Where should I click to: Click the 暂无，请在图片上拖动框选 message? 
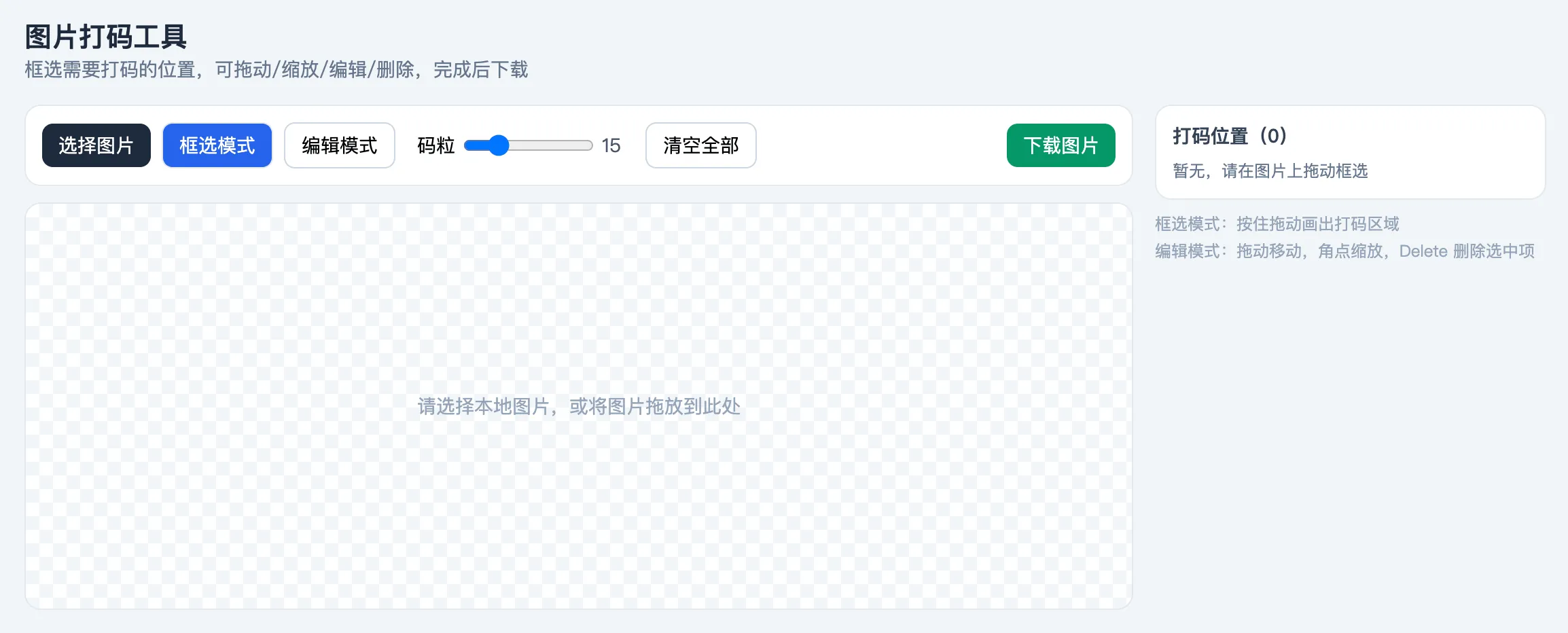pyautogui.click(x=1270, y=171)
